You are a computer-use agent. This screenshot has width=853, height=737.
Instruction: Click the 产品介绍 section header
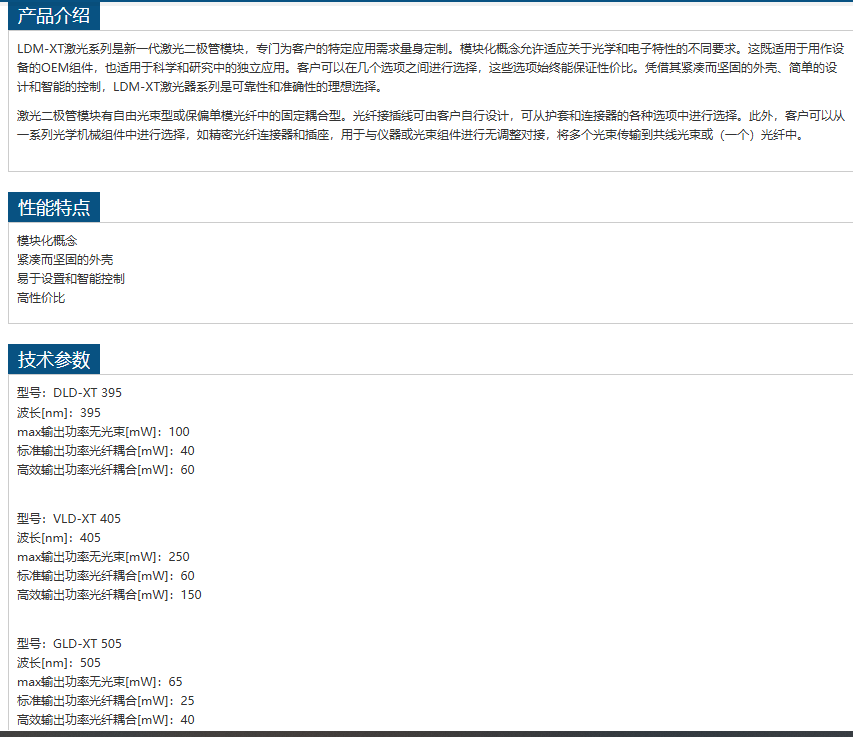coord(54,15)
